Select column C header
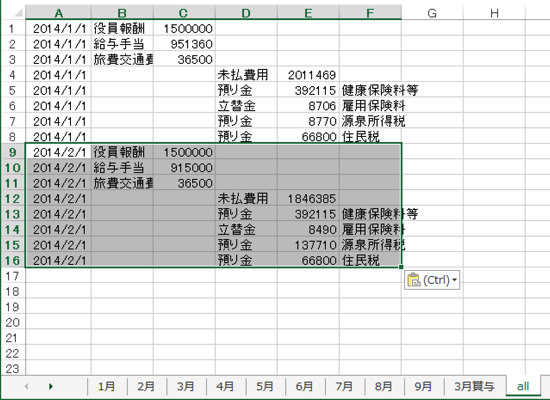The width and height of the screenshot is (550, 400). pyautogui.click(x=184, y=13)
